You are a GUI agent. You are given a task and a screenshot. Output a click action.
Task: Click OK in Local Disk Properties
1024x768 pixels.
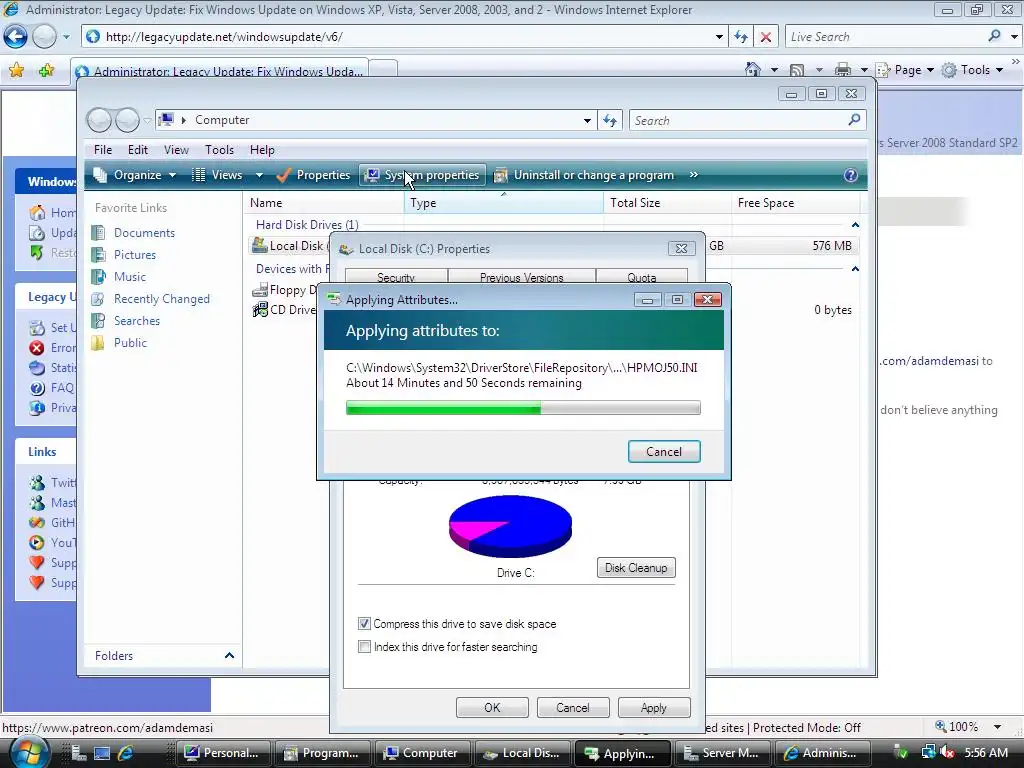point(492,708)
